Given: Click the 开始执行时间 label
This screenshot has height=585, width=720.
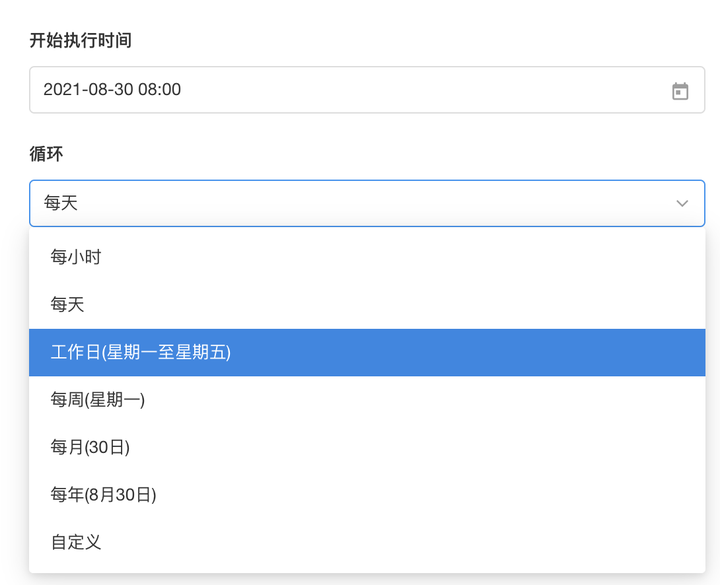Looking at the screenshot, I should tap(81, 41).
